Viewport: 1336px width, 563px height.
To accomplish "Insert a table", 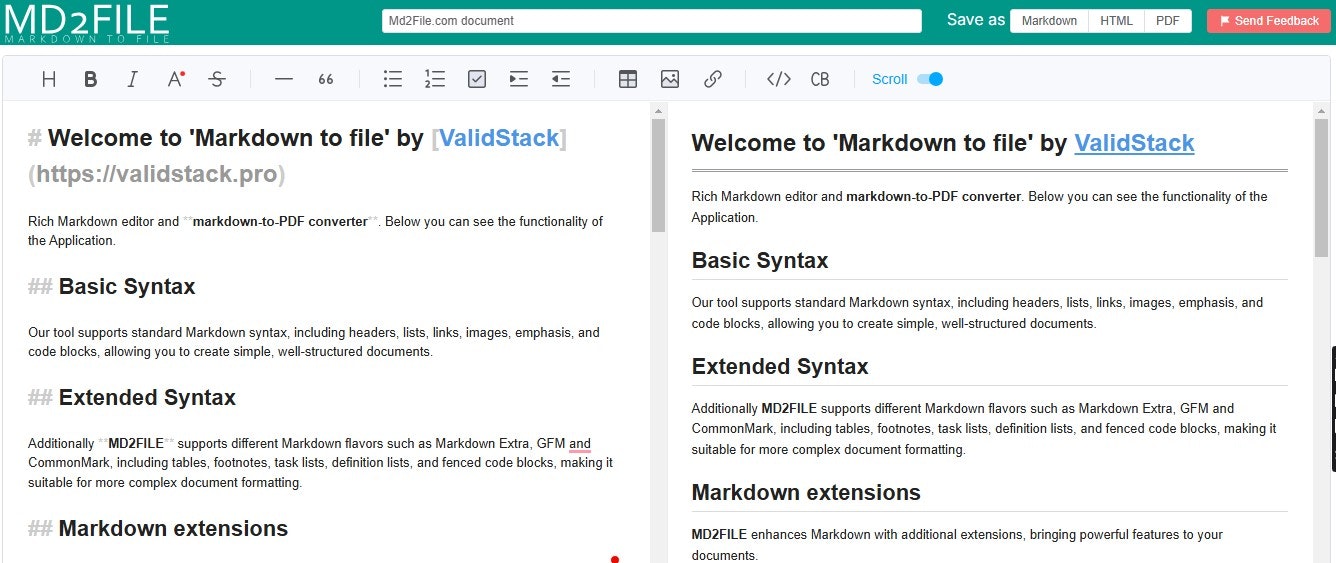I will (628, 79).
